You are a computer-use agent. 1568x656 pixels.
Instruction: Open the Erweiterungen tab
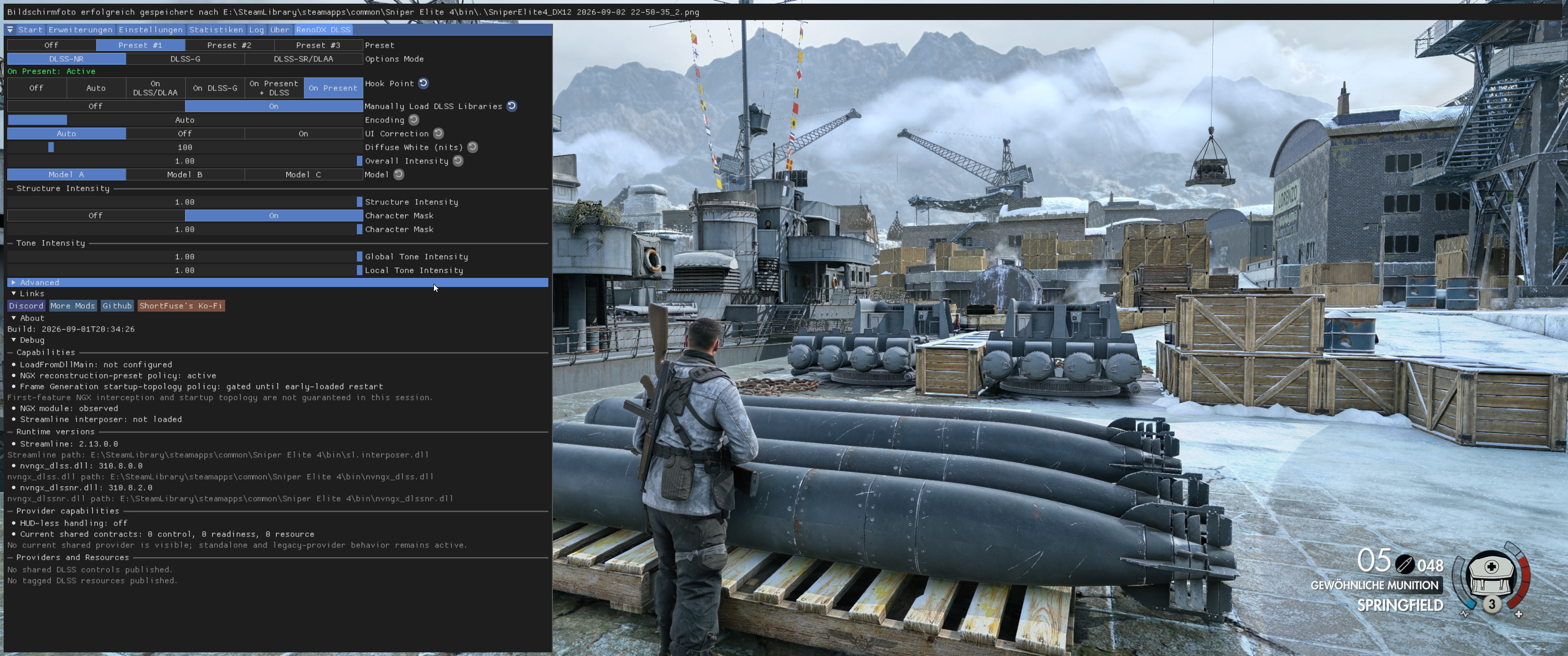tap(80, 29)
